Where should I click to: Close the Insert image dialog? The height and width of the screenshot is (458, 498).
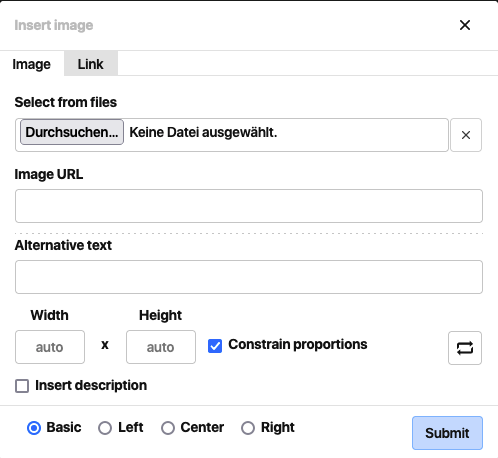pyautogui.click(x=465, y=25)
